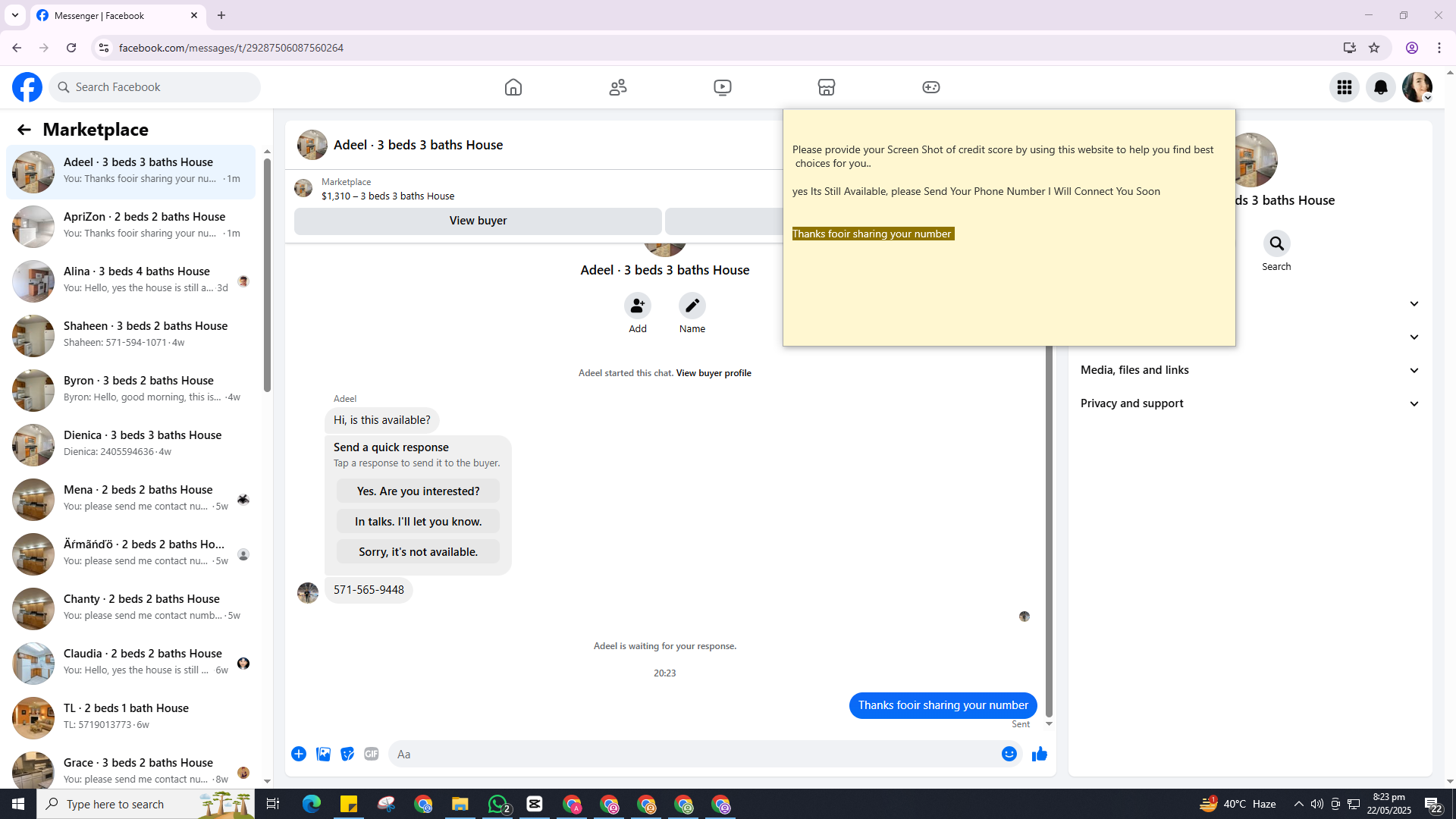Click the 571-565-9448 message bubble
Viewport: 1456px width, 819px height.
369,590
